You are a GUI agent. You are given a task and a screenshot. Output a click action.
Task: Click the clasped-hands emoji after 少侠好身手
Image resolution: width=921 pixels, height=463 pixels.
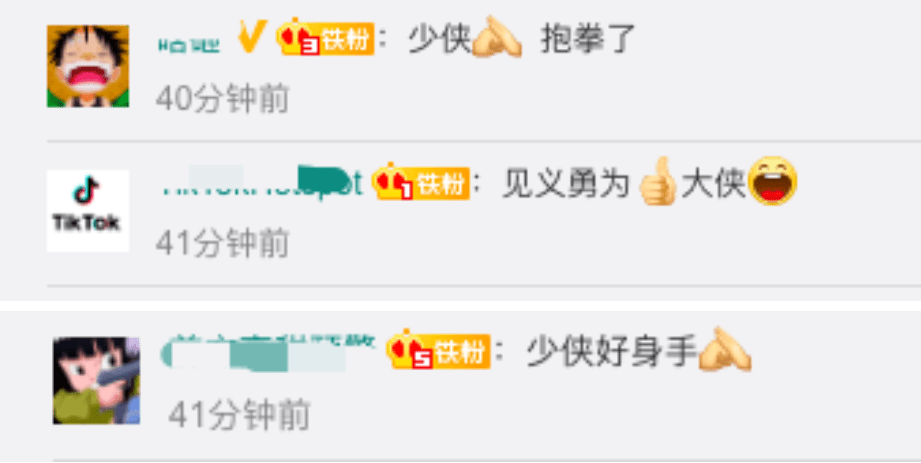tap(725, 350)
